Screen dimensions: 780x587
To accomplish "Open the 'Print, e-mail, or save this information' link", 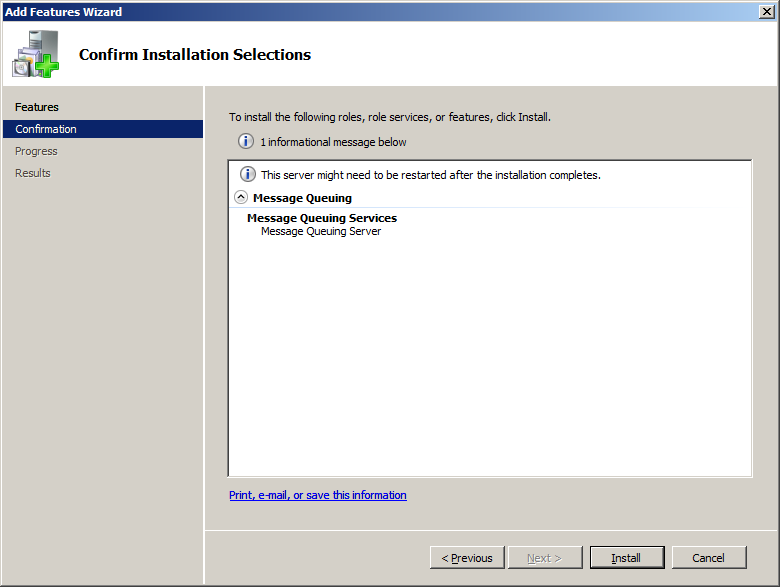I will click(317, 495).
